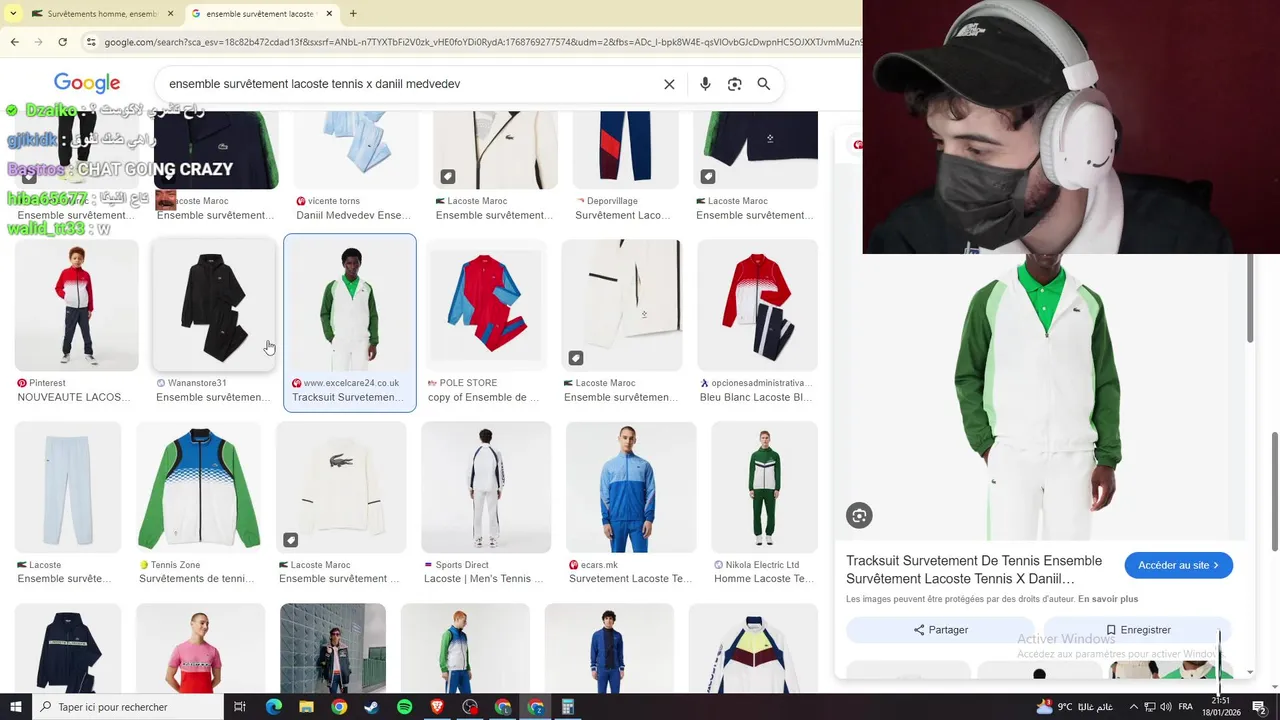Open Steam from the taskbar
Viewport: 1280px width, 720px height.
pos(372,707)
